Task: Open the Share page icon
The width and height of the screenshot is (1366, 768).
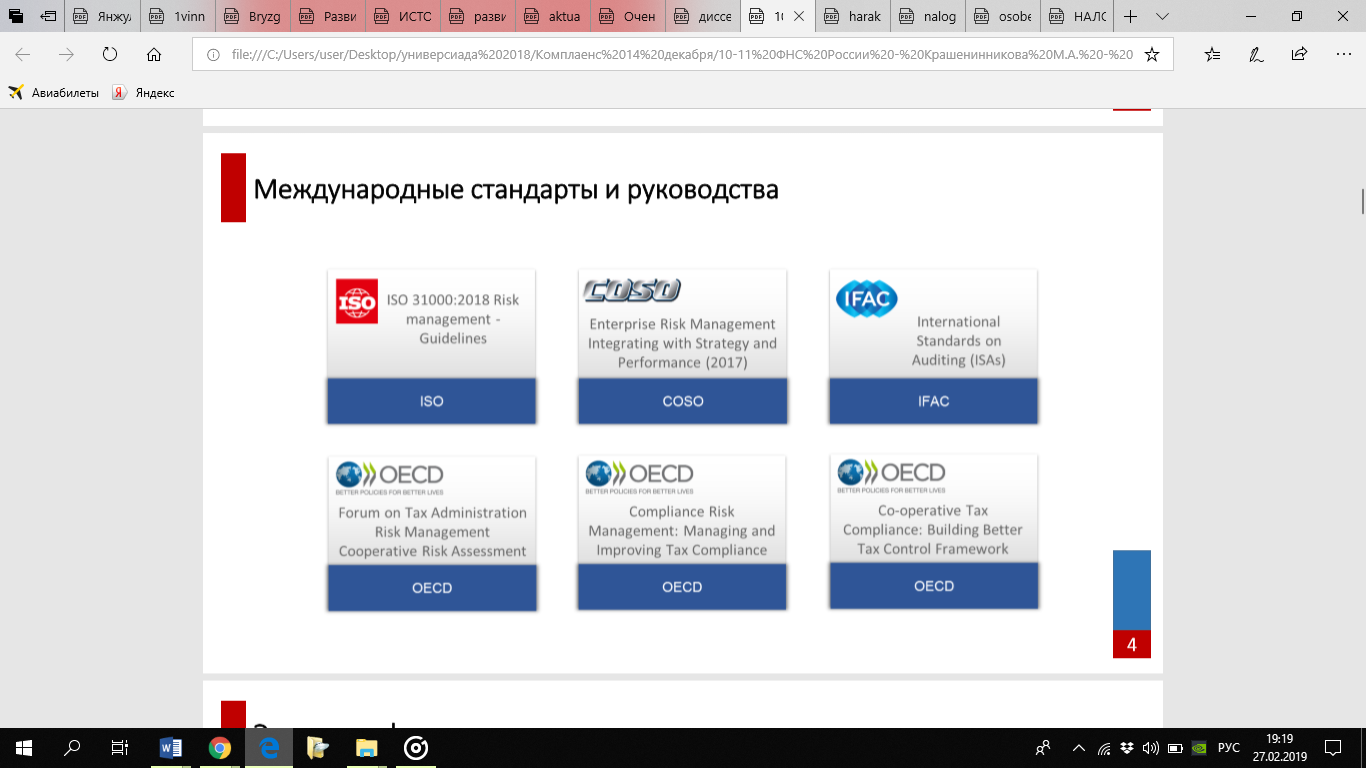Action: click(1299, 55)
